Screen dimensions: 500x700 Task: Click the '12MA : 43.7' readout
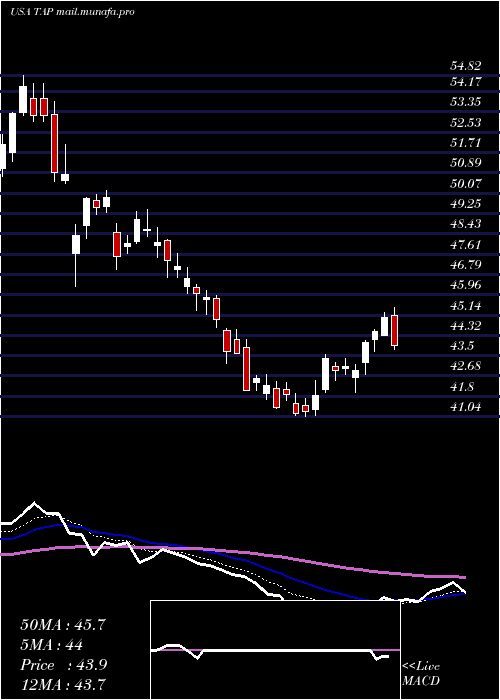(x=63, y=685)
